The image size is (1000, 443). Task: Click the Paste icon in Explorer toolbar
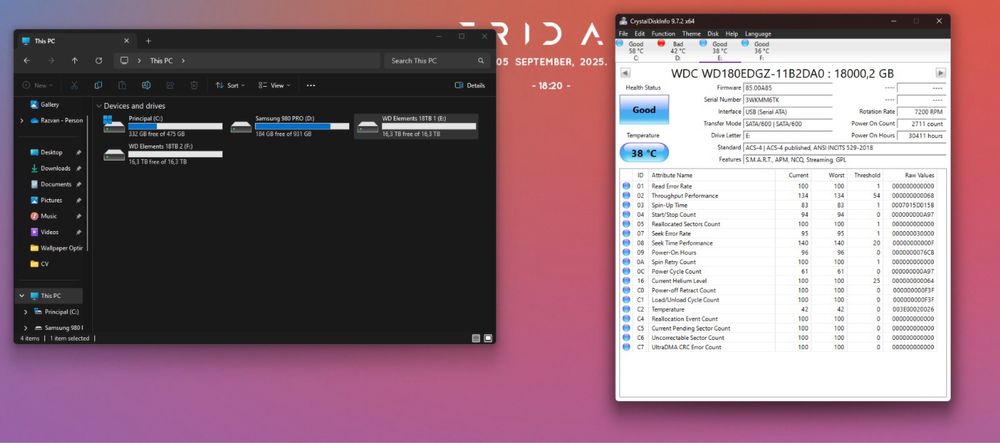[x=122, y=85]
